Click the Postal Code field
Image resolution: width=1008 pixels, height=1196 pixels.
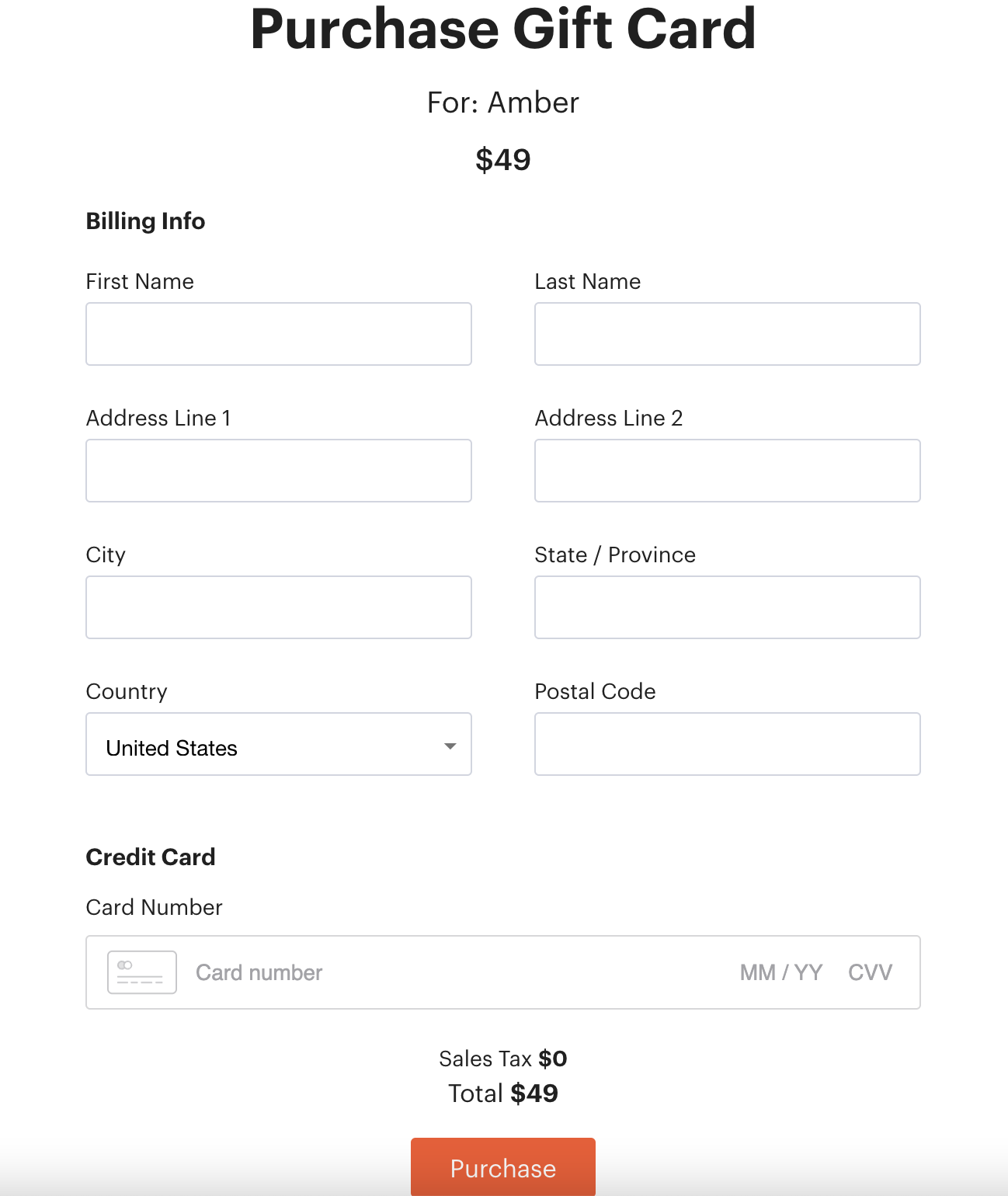pyautogui.click(x=728, y=744)
